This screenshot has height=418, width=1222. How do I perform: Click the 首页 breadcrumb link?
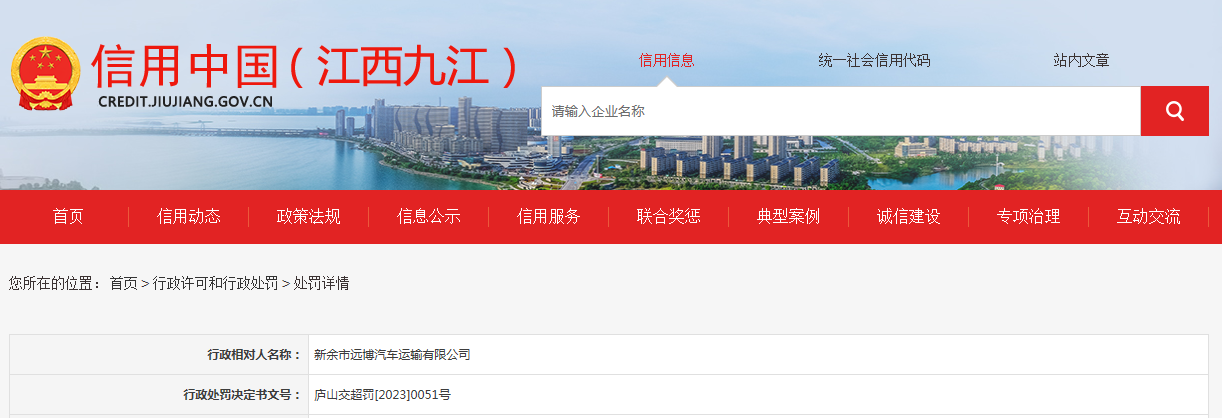(x=123, y=283)
